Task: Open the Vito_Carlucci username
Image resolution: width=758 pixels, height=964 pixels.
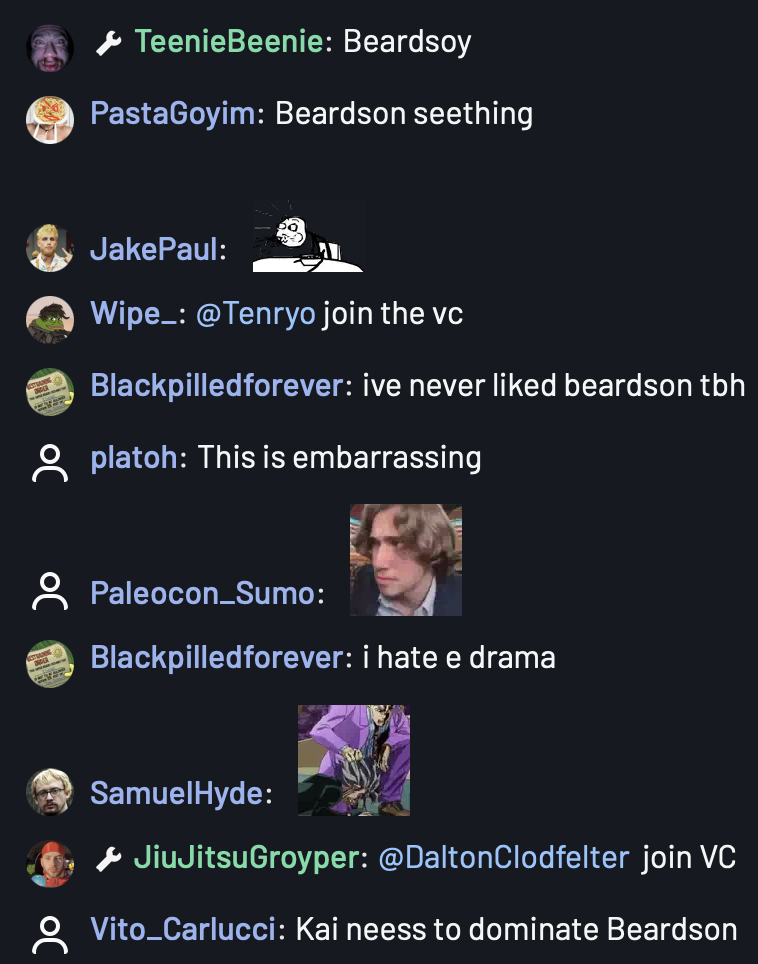Action: coord(183,930)
